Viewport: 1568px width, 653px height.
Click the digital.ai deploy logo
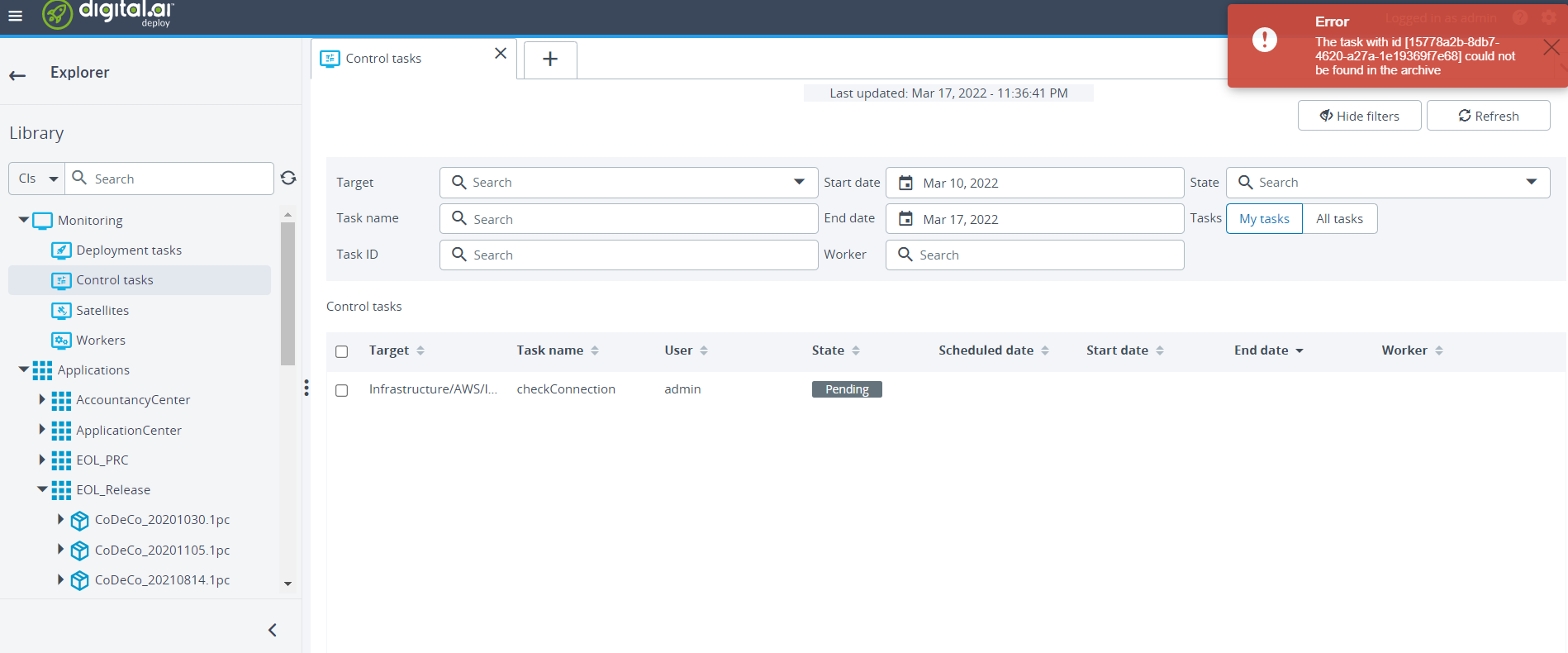pyautogui.click(x=108, y=14)
